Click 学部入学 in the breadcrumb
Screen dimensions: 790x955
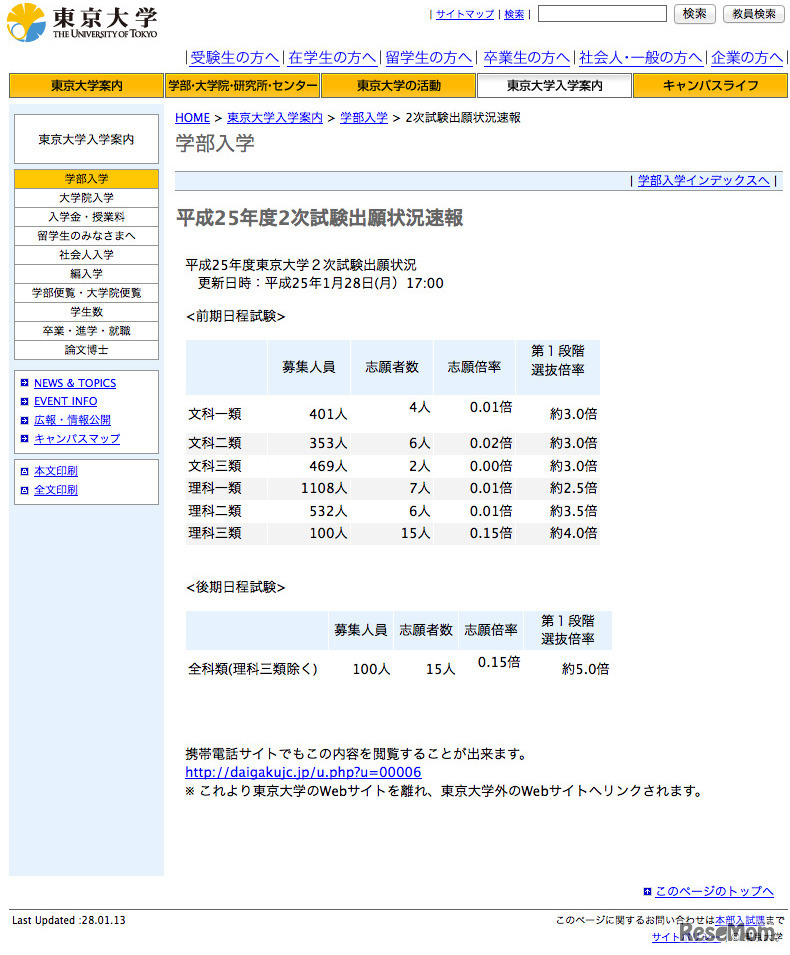364,118
